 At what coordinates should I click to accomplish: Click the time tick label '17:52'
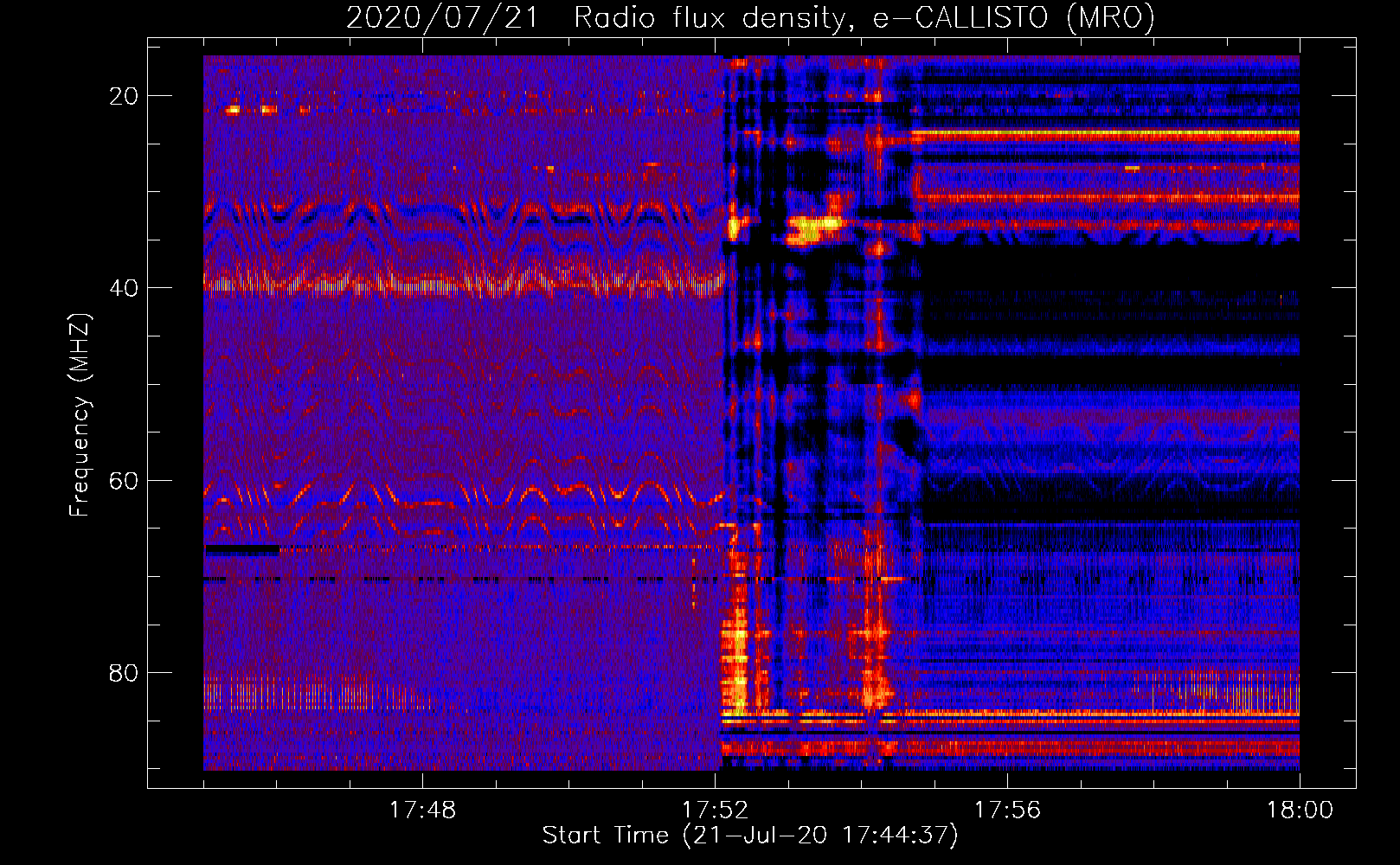(x=715, y=811)
